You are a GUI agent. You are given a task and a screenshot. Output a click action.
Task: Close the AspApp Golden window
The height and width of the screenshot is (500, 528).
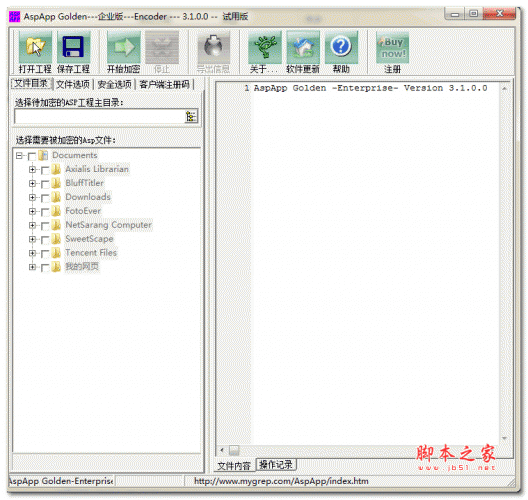pos(499,14)
